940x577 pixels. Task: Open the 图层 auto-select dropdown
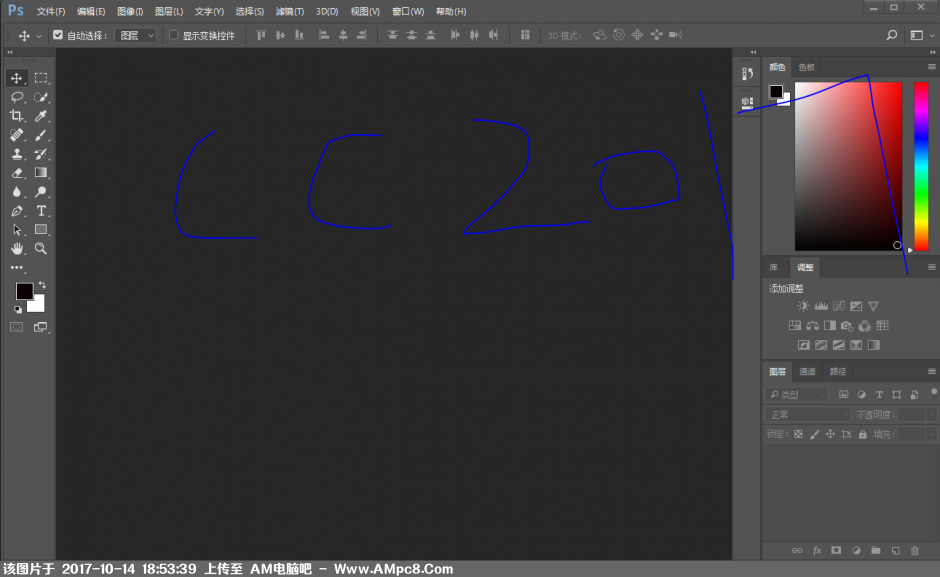[136, 35]
